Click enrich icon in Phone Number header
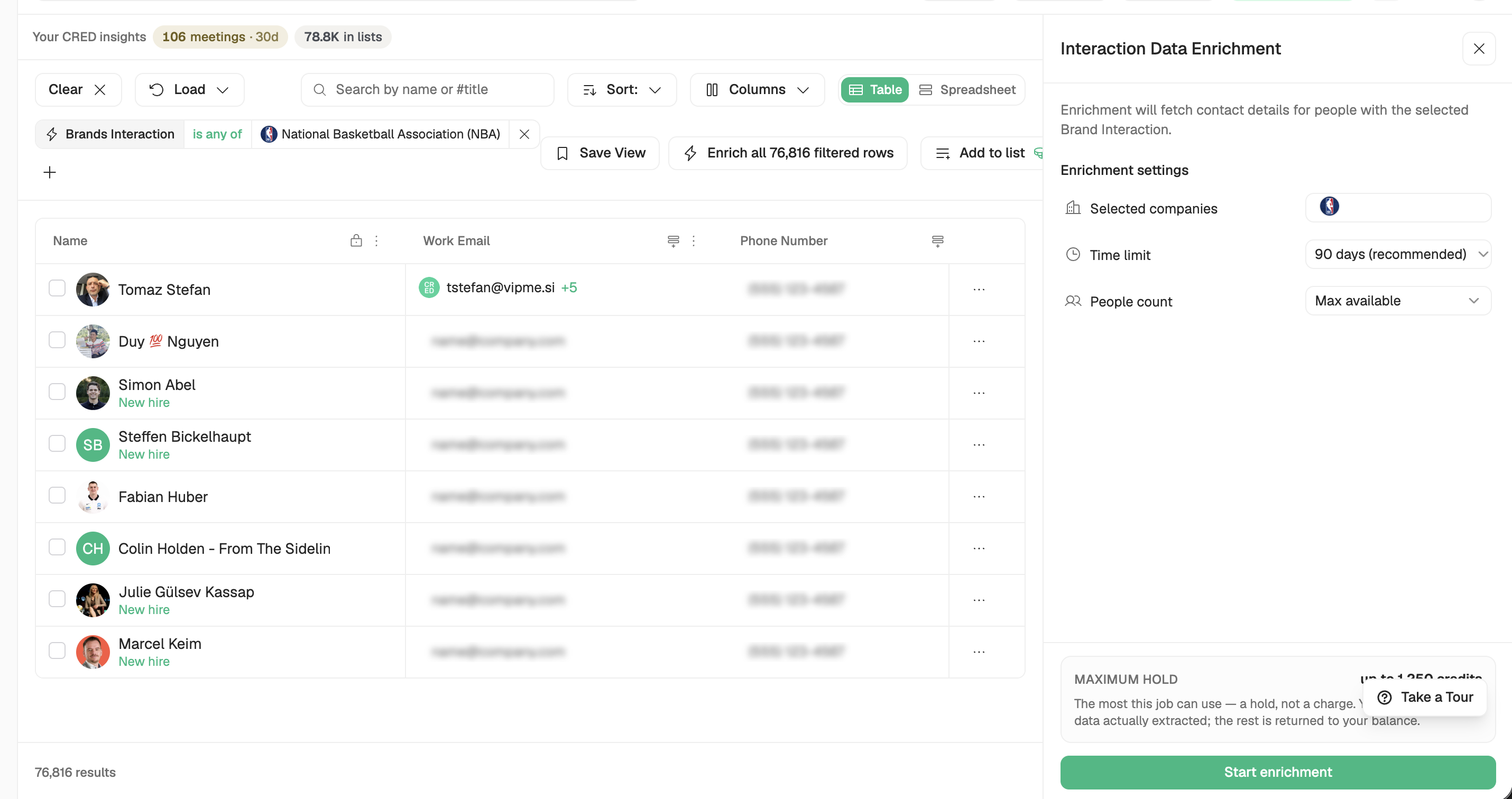Image resolution: width=1512 pixels, height=799 pixels. click(x=937, y=241)
